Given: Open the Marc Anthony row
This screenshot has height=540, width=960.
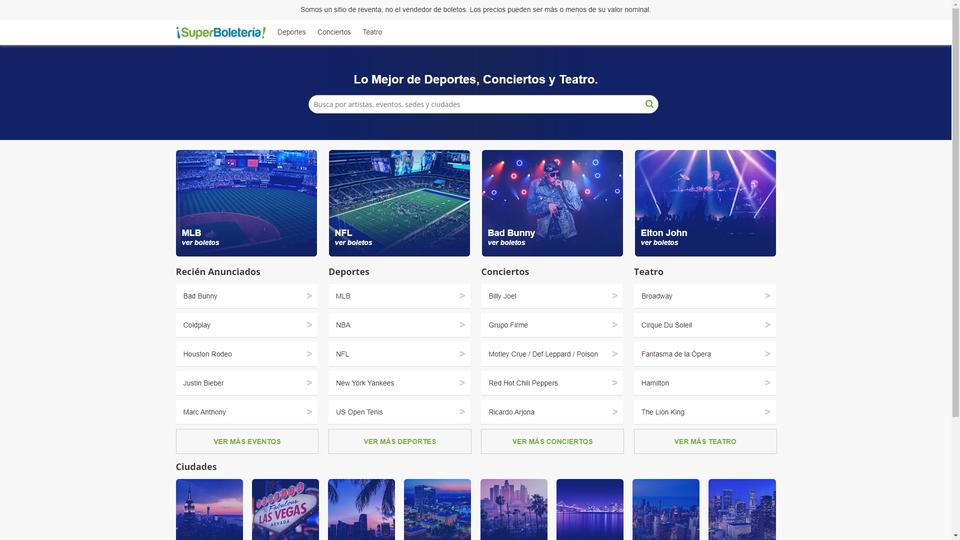Looking at the screenshot, I should pyautogui.click(x=247, y=412).
